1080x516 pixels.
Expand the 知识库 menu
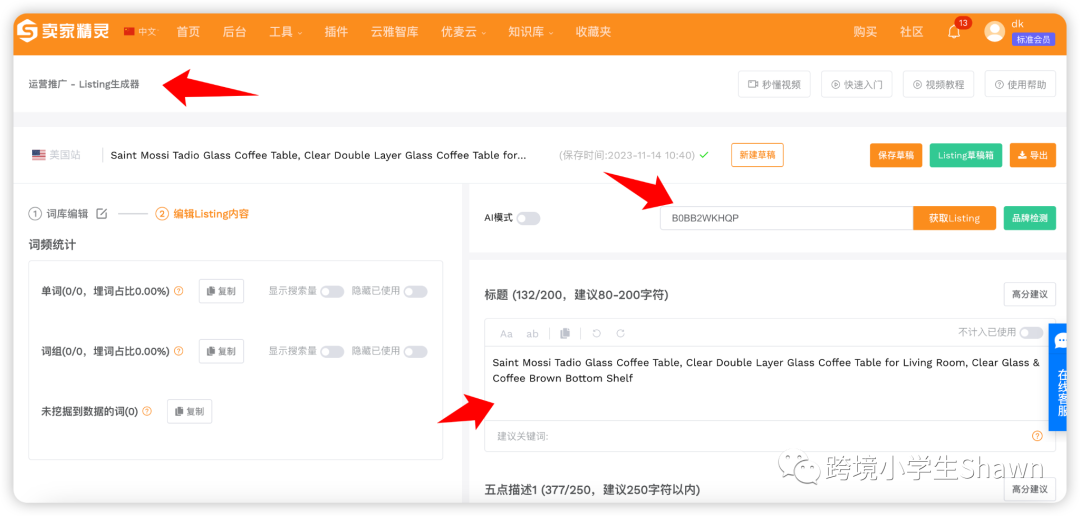coord(530,32)
